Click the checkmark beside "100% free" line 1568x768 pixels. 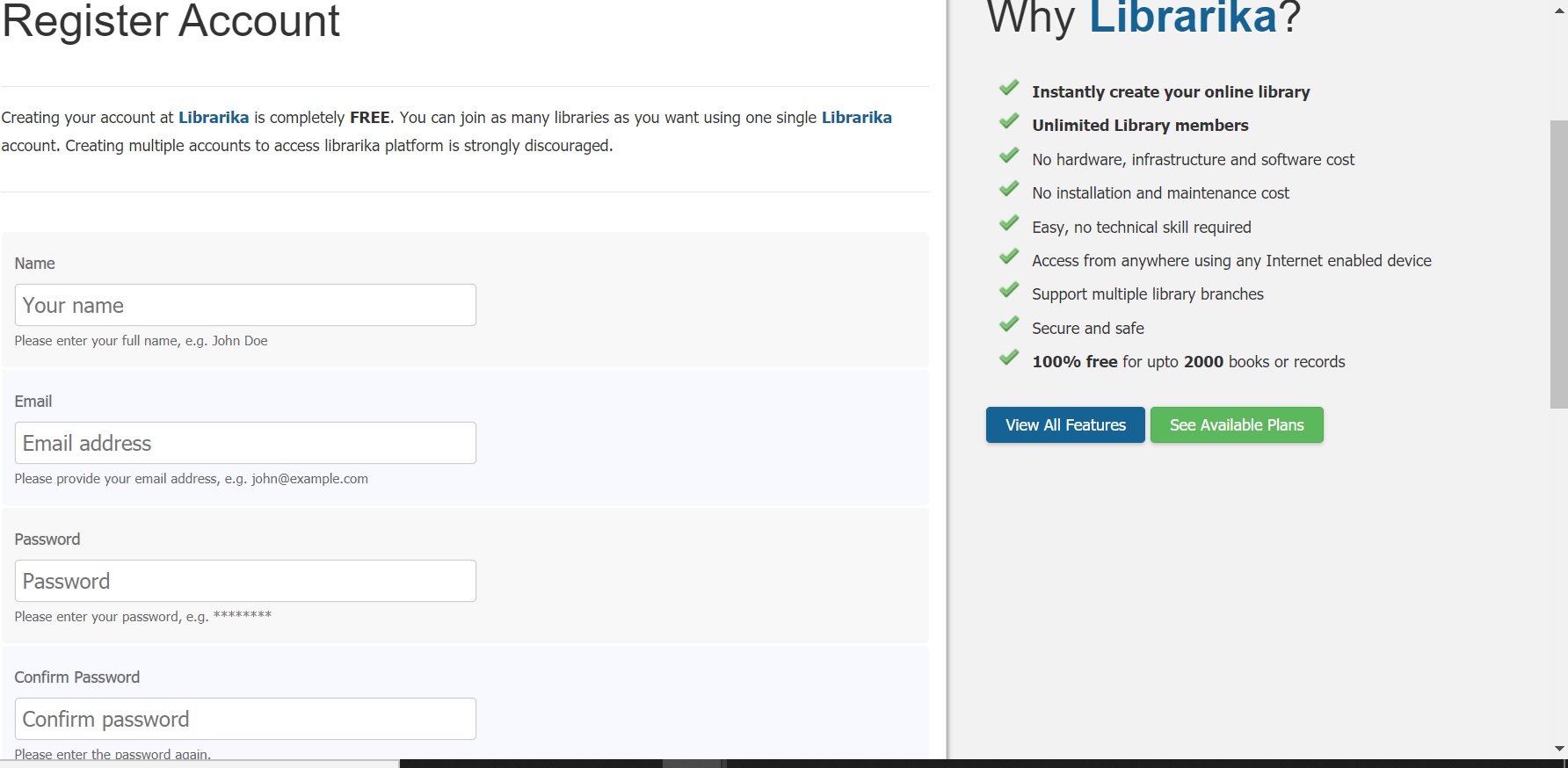[1009, 359]
